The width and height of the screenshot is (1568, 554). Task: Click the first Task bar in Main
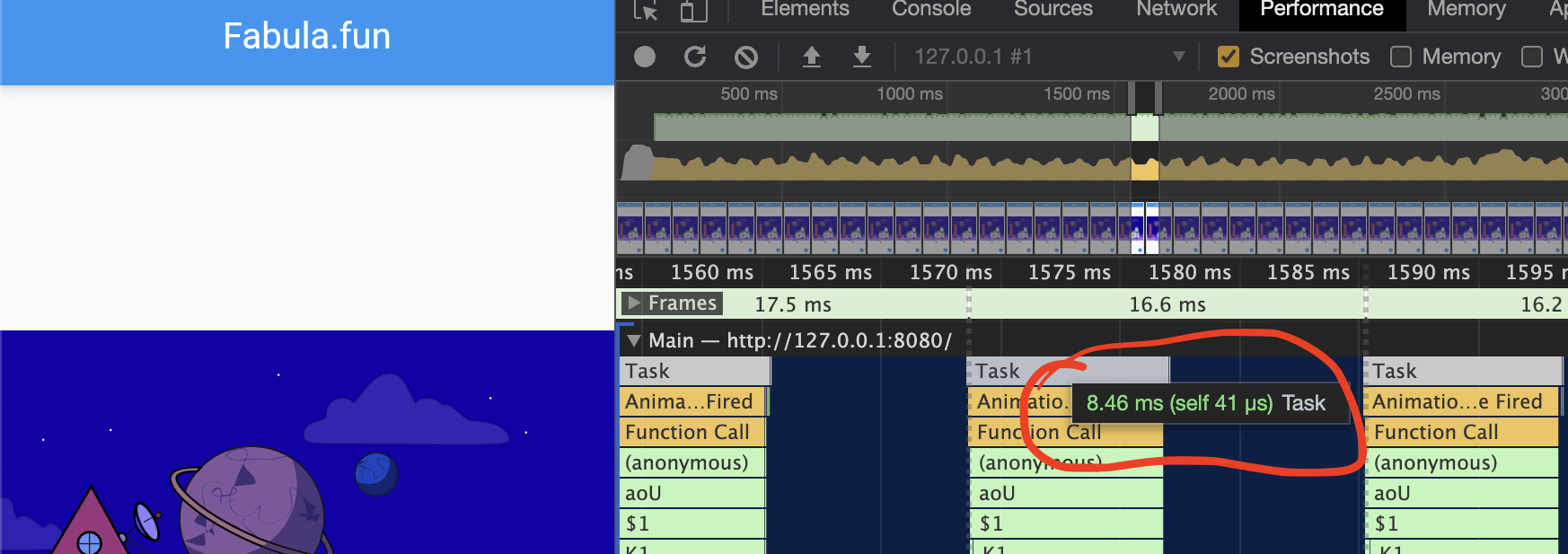click(x=695, y=371)
